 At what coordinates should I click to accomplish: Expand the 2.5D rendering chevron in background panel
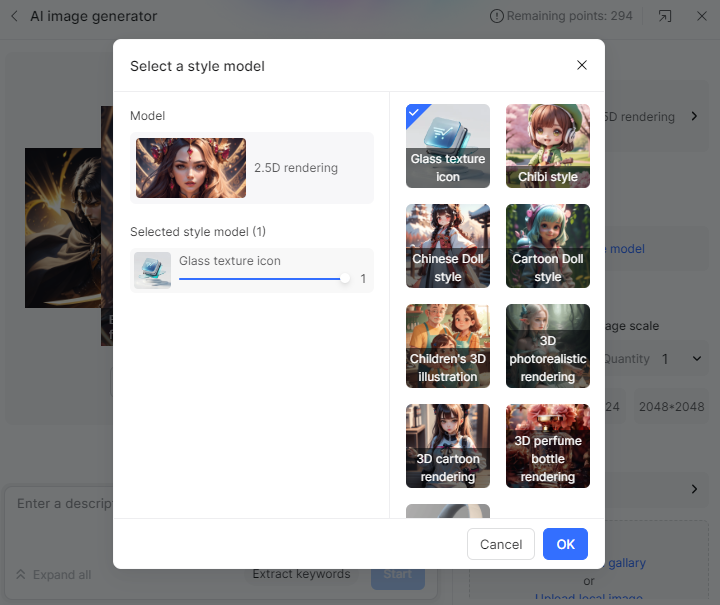click(694, 116)
